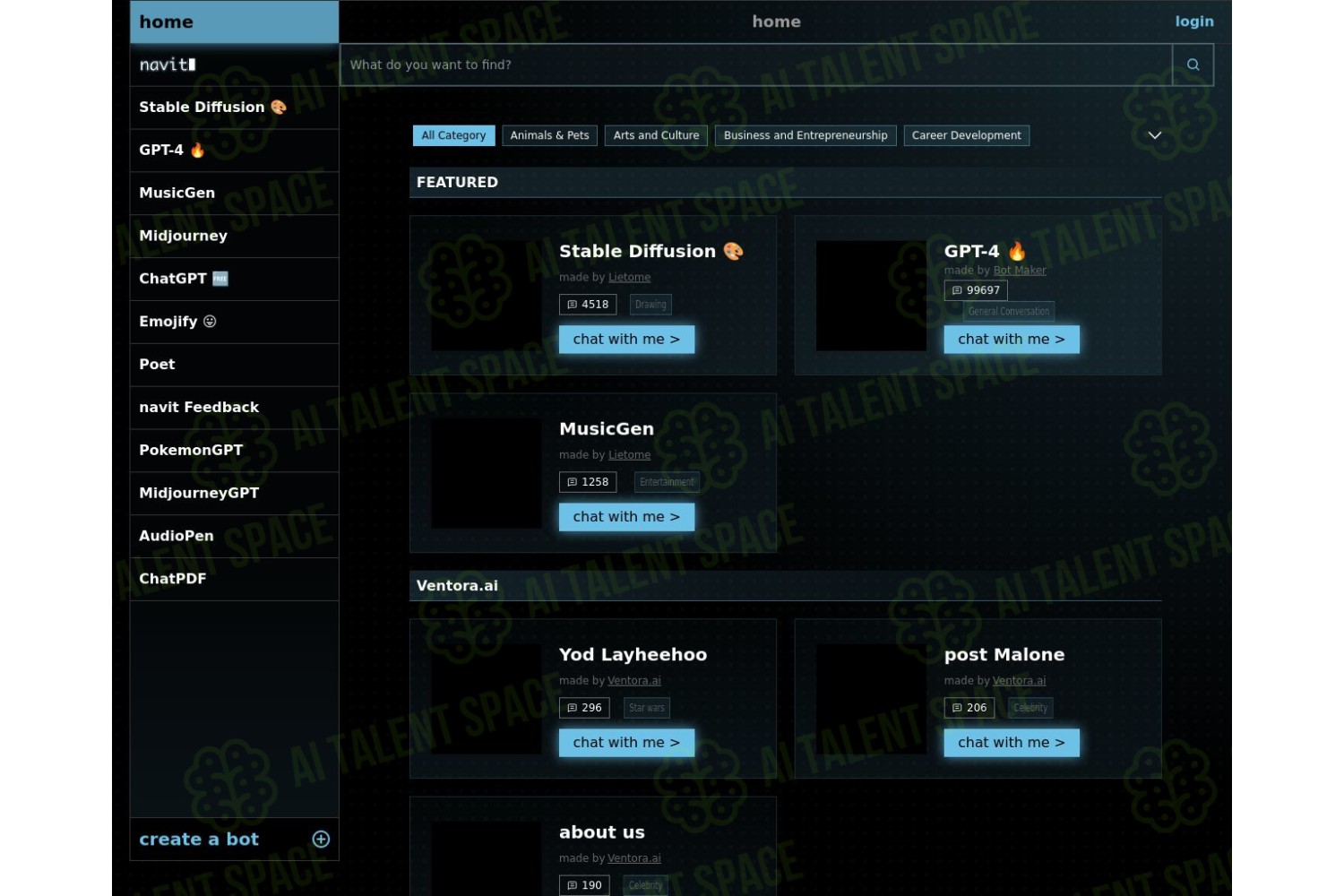Open navit Feedback in the sidebar

pos(234,408)
